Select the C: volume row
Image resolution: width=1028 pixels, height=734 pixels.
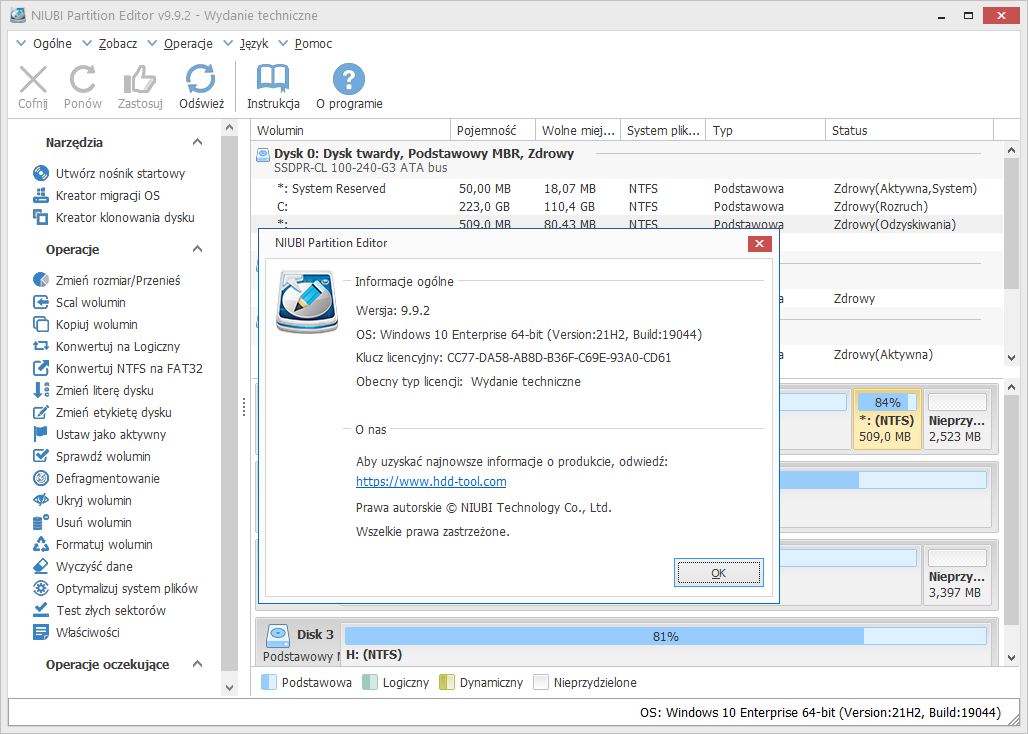627,206
